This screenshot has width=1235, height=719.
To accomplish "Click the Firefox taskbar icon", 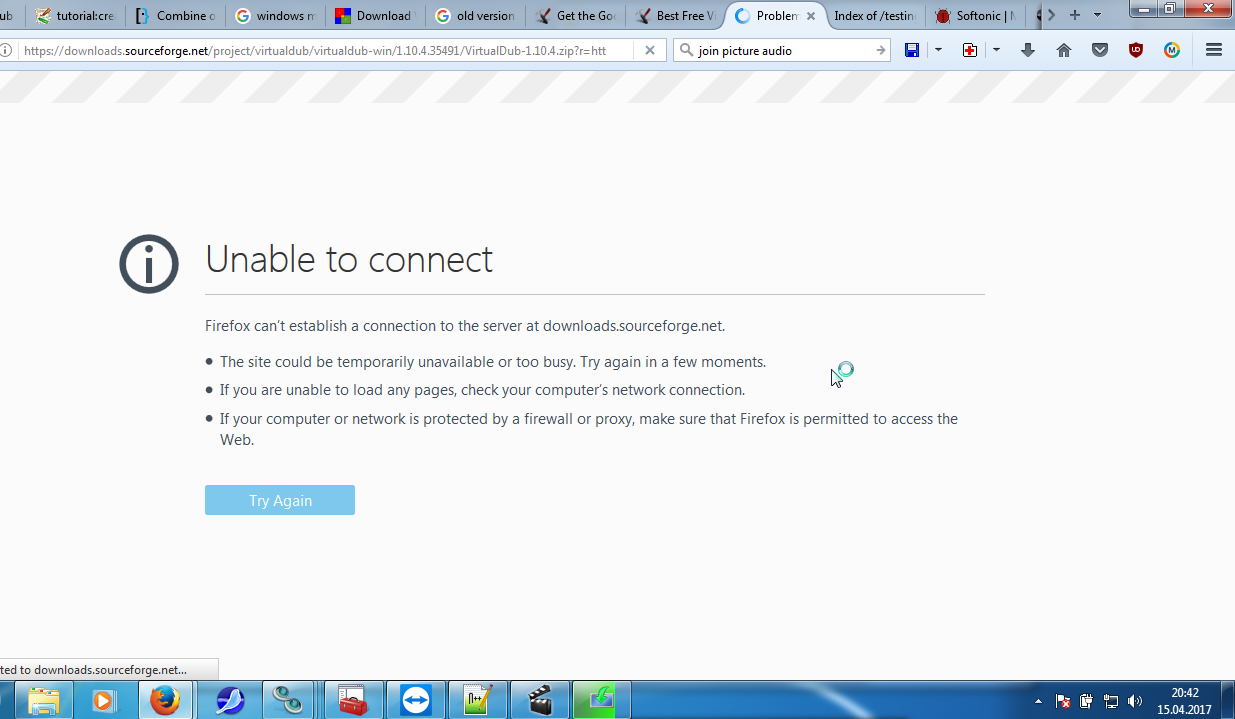I will (x=165, y=700).
